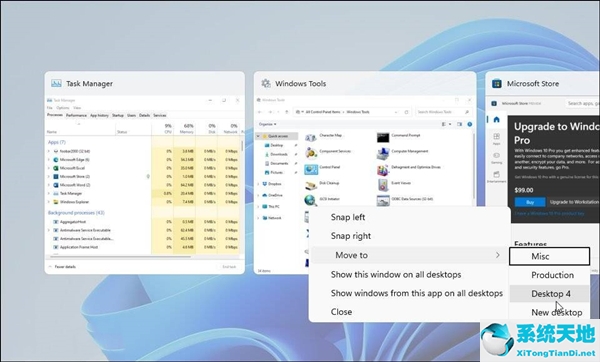The image size is (600, 362).
Task: Click the preview pane icon in Windows Tools toolbar
Action: click(x=460, y=124)
